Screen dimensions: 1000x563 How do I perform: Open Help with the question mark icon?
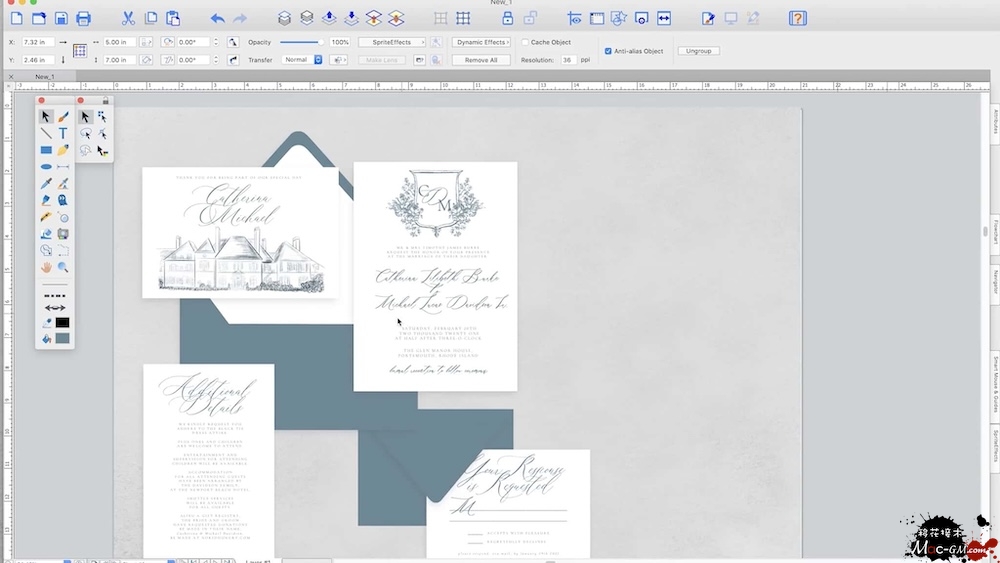click(x=797, y=18)
